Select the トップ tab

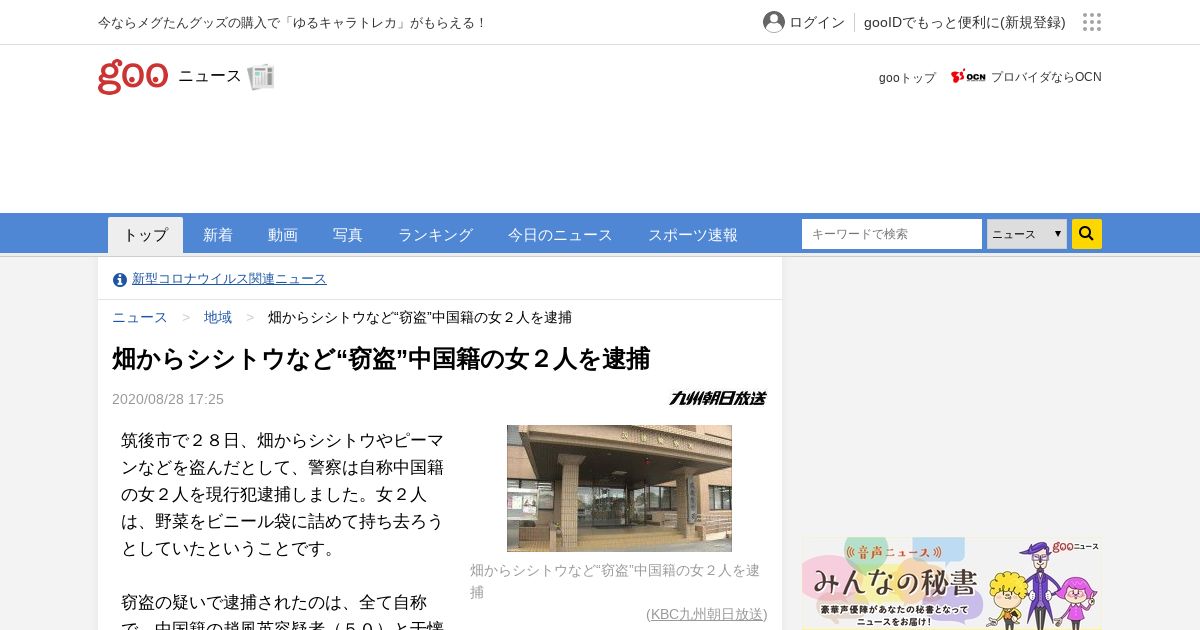pos(145,235)
